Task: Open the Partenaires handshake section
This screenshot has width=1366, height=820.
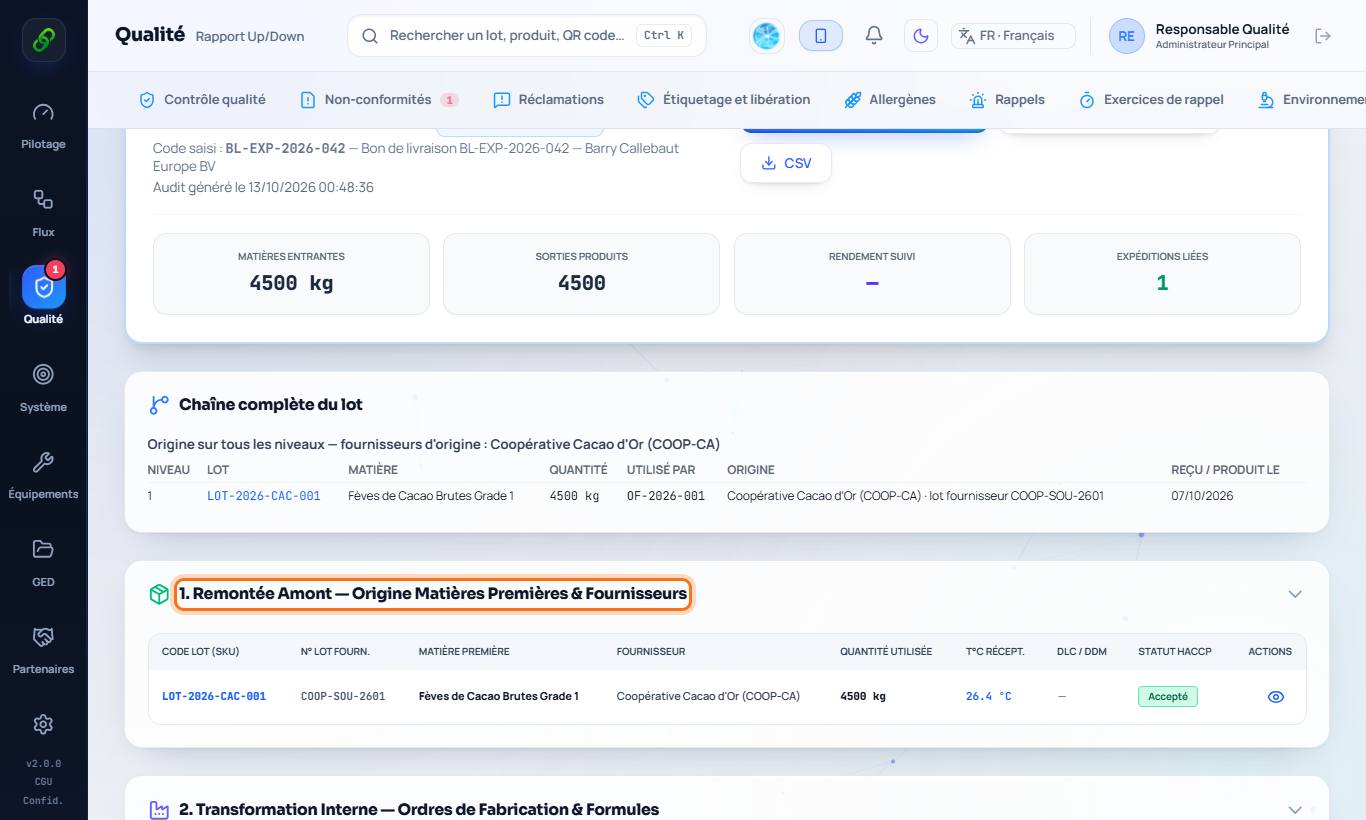Action: (x=44, y=650)
